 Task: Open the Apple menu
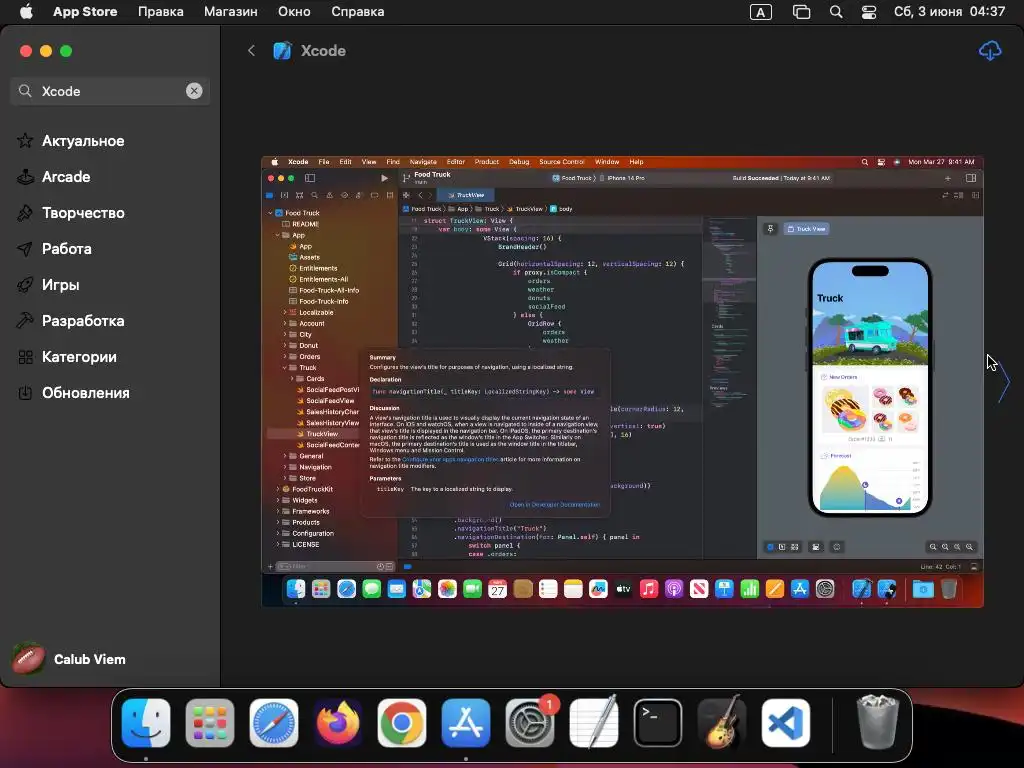click(26, 12)
